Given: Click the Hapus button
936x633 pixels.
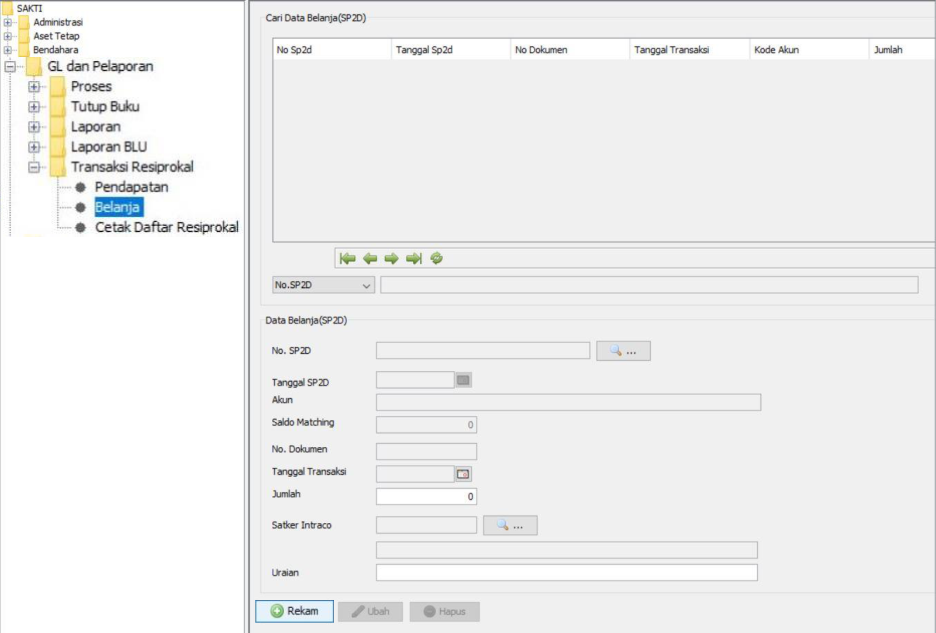Looking at the screenshot, I should click(444, 611).
